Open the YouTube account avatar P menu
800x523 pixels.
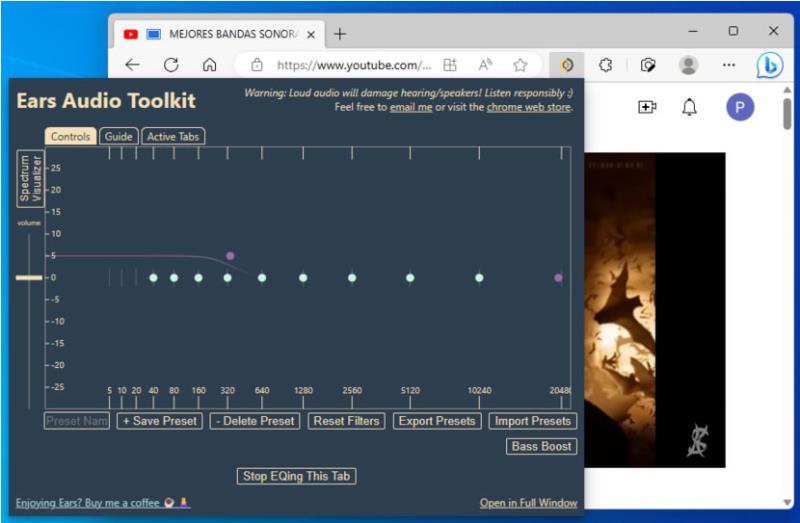tap(740, 107)
